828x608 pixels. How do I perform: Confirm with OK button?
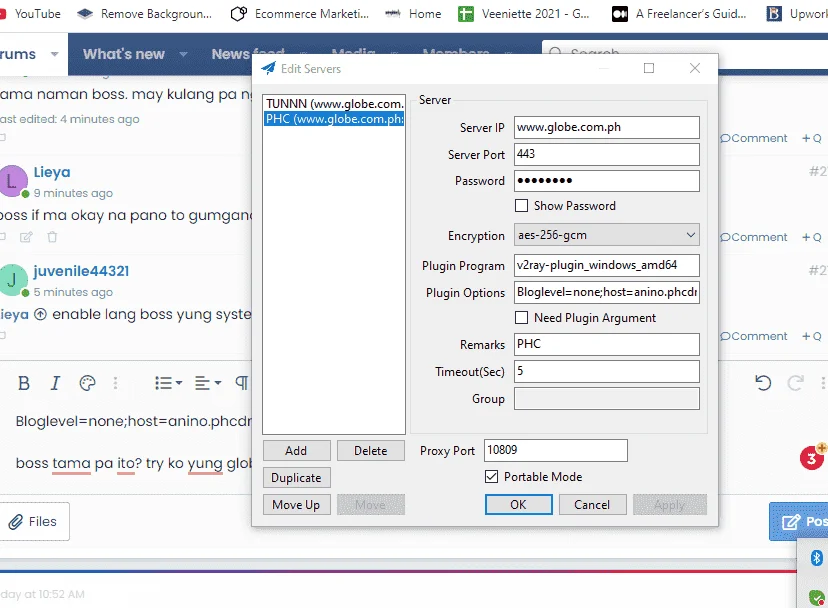pos(519,504)
